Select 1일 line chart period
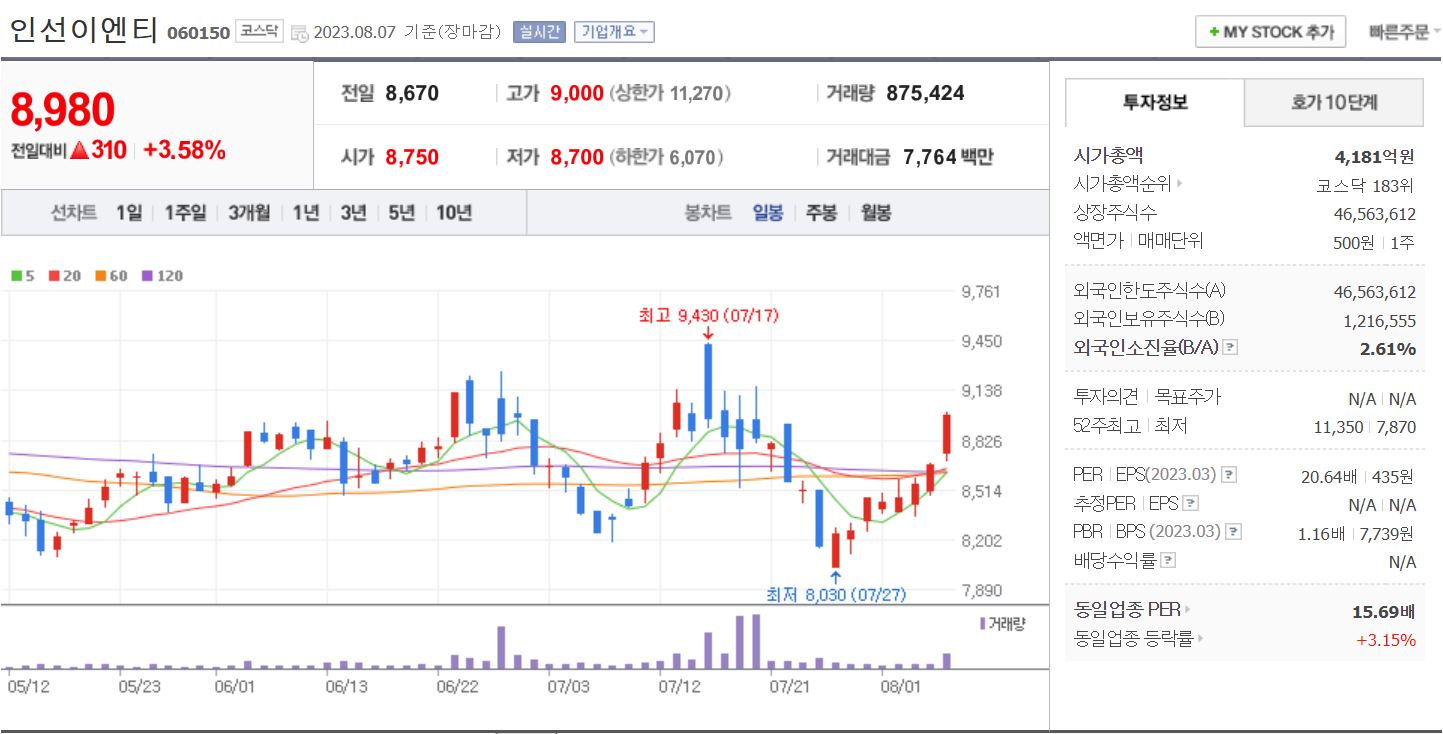The image size is (1443, 734). point(128,212)
